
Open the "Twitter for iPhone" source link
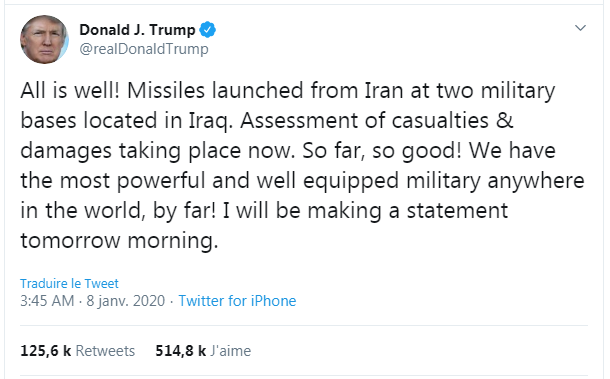(237, 301)
